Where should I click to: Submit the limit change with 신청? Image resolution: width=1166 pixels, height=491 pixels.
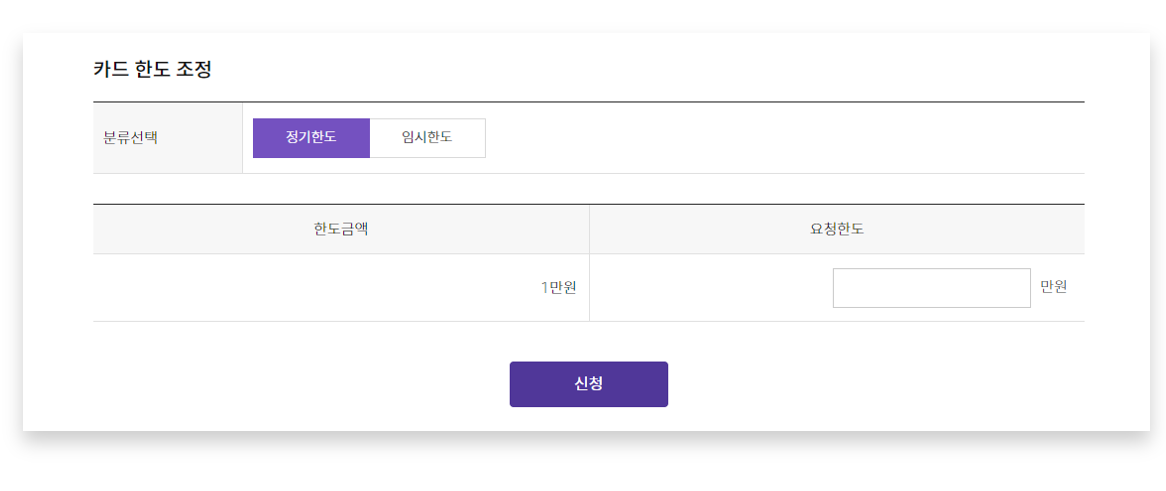pyautogui.click(x=588, y=384)
